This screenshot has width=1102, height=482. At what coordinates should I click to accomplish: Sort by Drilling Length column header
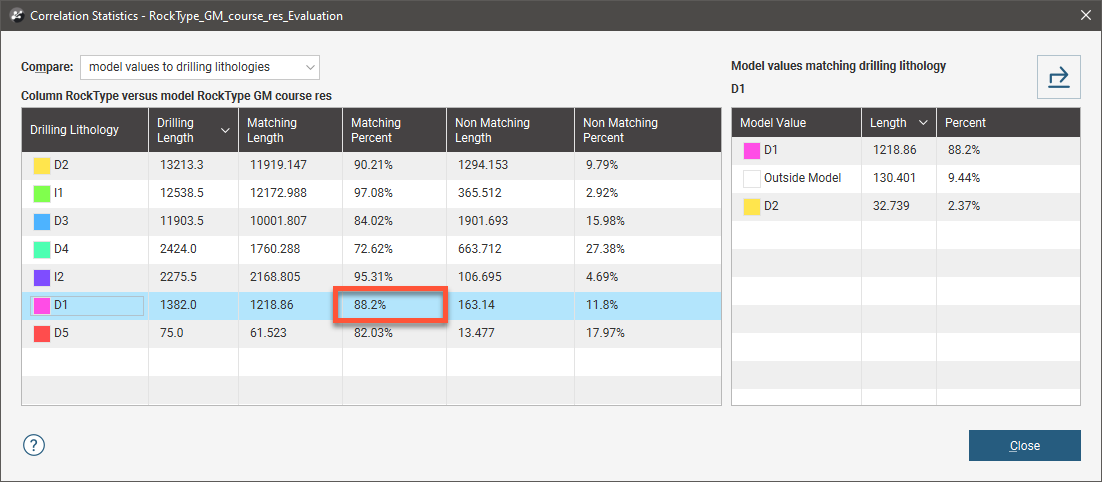[x=192, y=130]
